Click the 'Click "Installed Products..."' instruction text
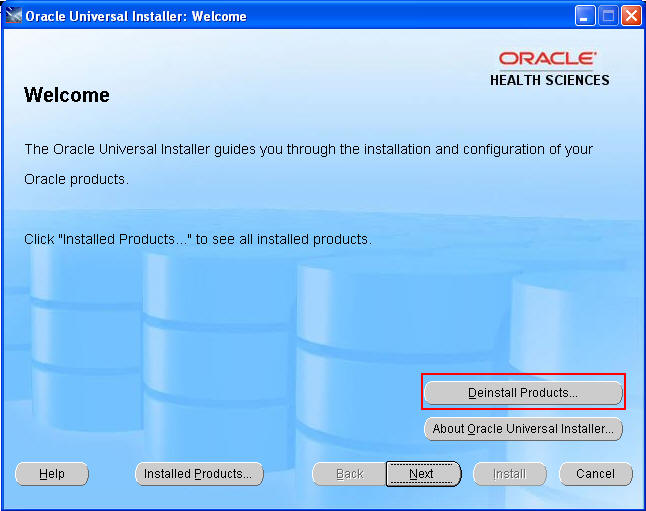 (x=198, y=239)
